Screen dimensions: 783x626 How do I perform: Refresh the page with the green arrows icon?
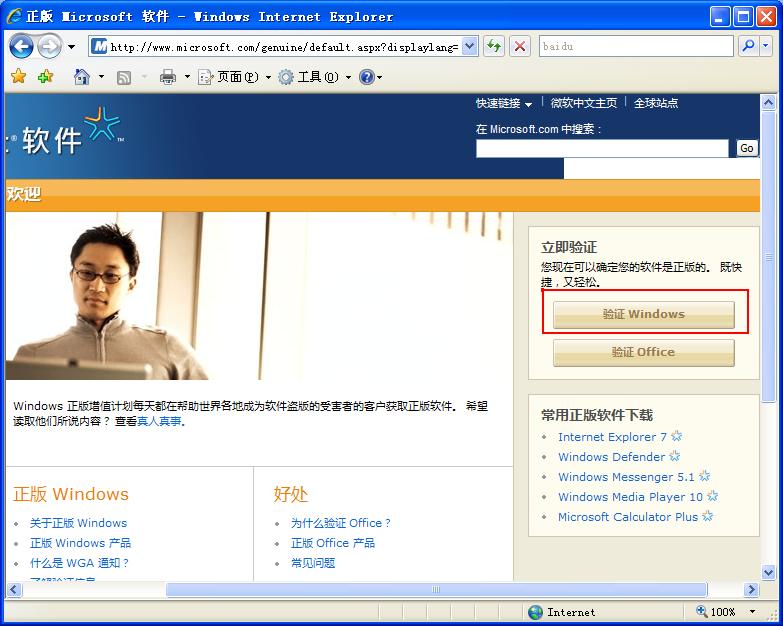coord(493,47)
